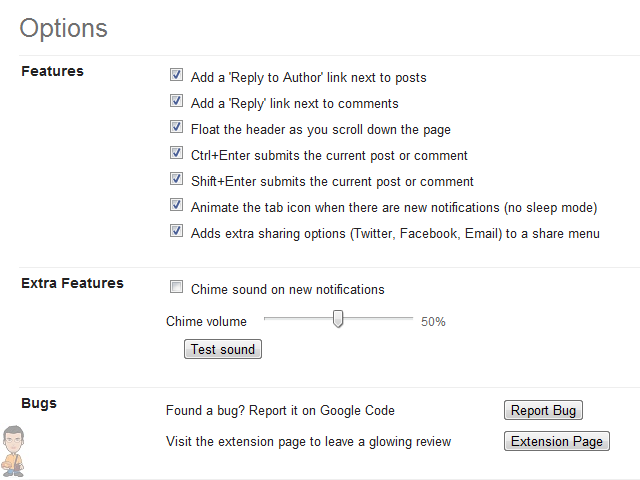This screenshot has height=480, width=640.
Task: Uncheck Shift+Enter submits post option
Action: pos(176,180)
